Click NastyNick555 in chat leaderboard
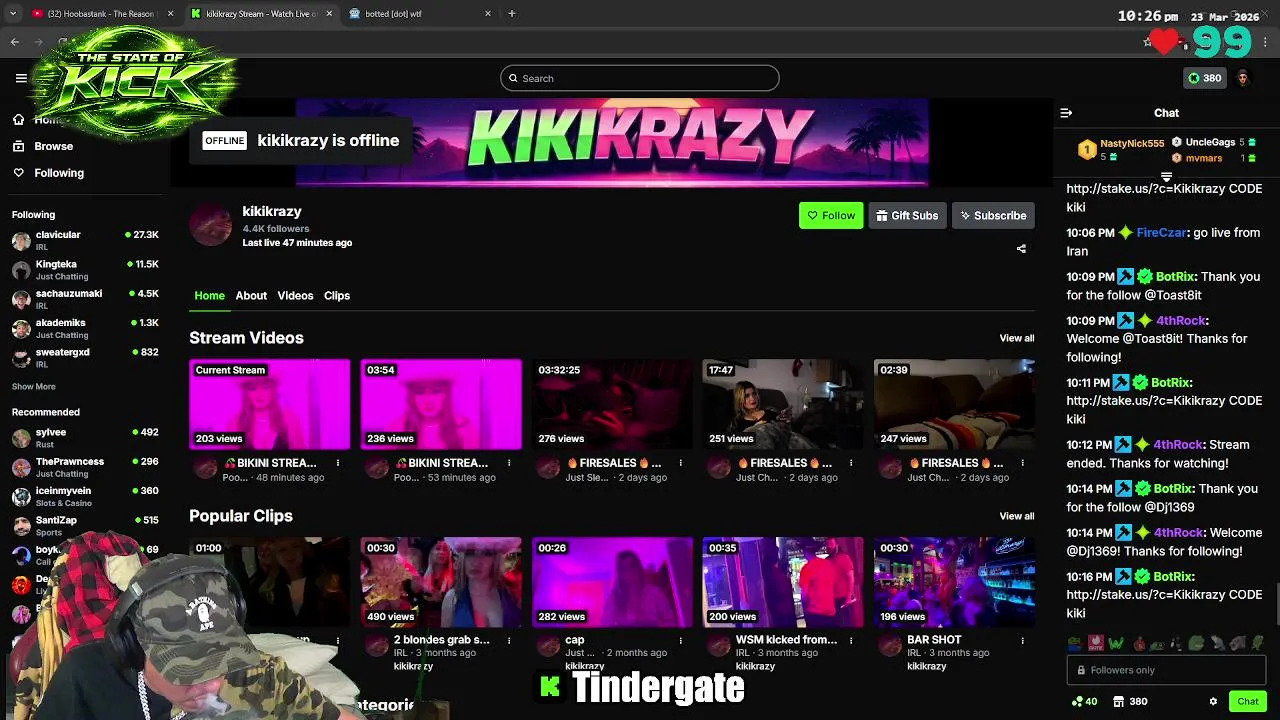Viewport: 1280px width, 720px height. click(x=1132, y=144)
